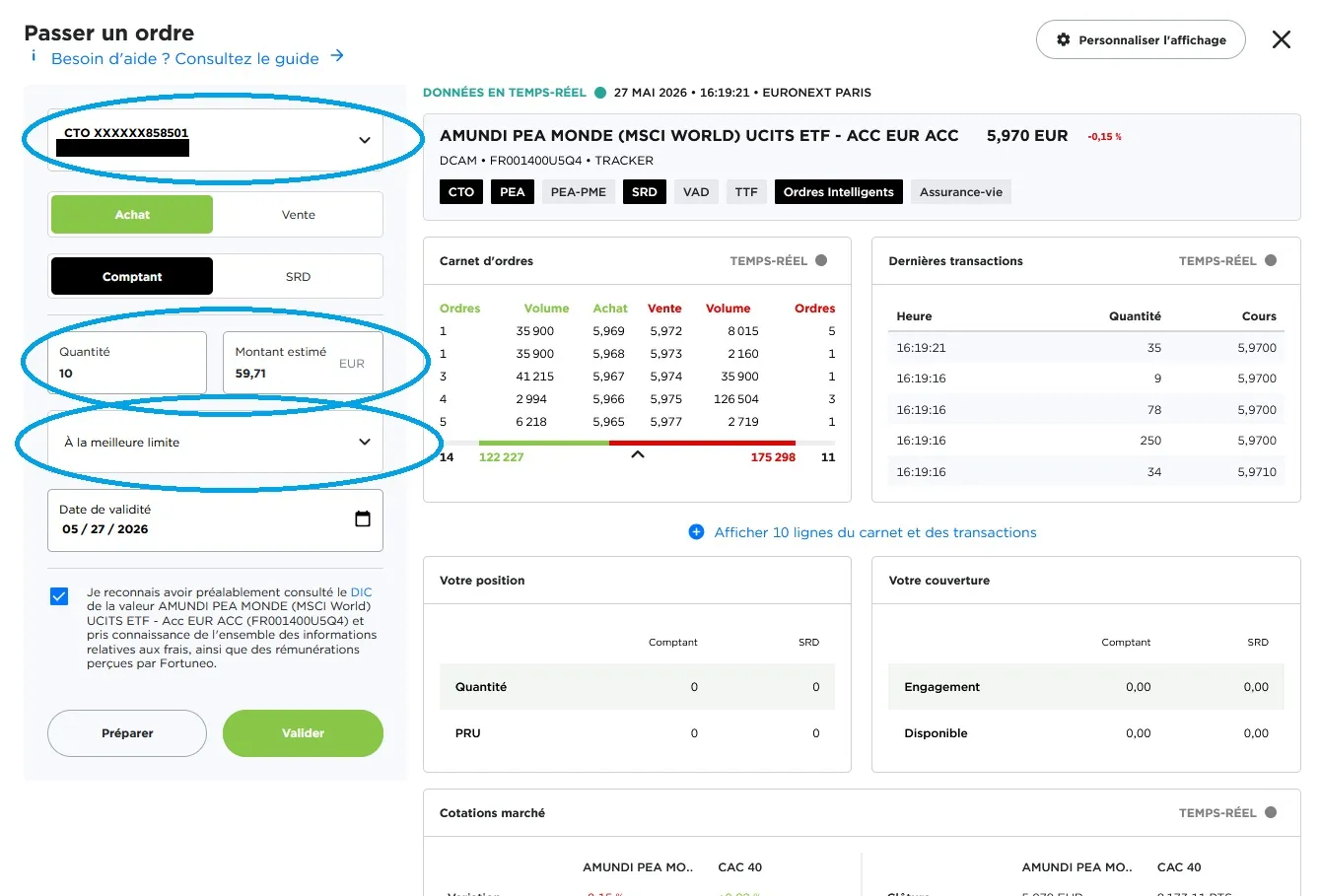The image size is (1320, 896).
Task: Click the Cours column header
Action: point(1259,316)
